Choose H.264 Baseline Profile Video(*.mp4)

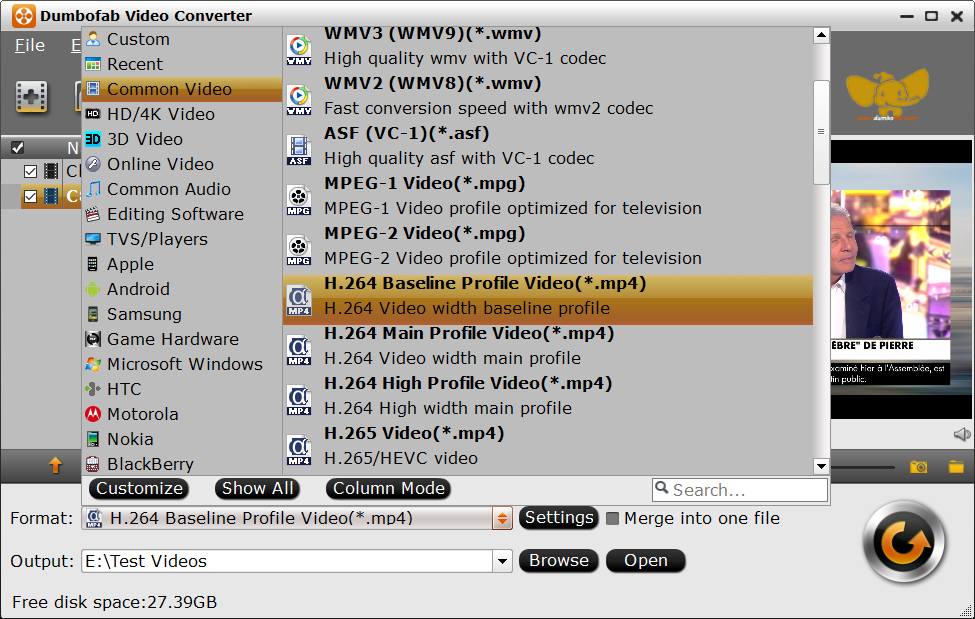point(548,300)
